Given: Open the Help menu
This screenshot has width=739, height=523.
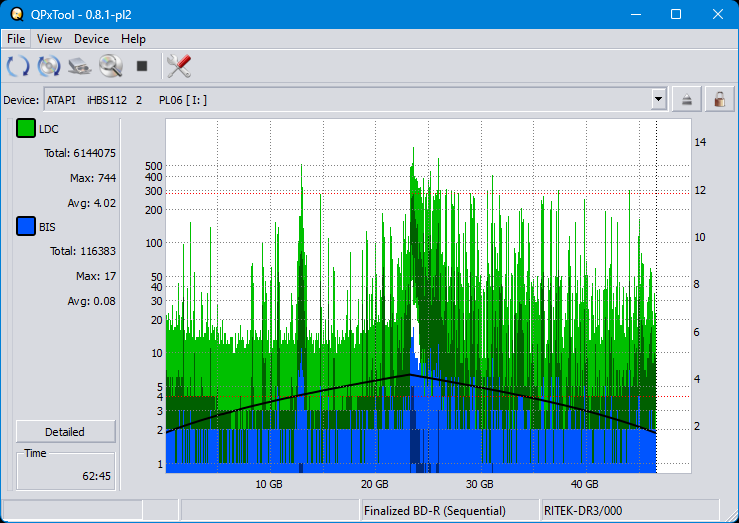Looking at the screenshot, I should (x=133, y=39).
